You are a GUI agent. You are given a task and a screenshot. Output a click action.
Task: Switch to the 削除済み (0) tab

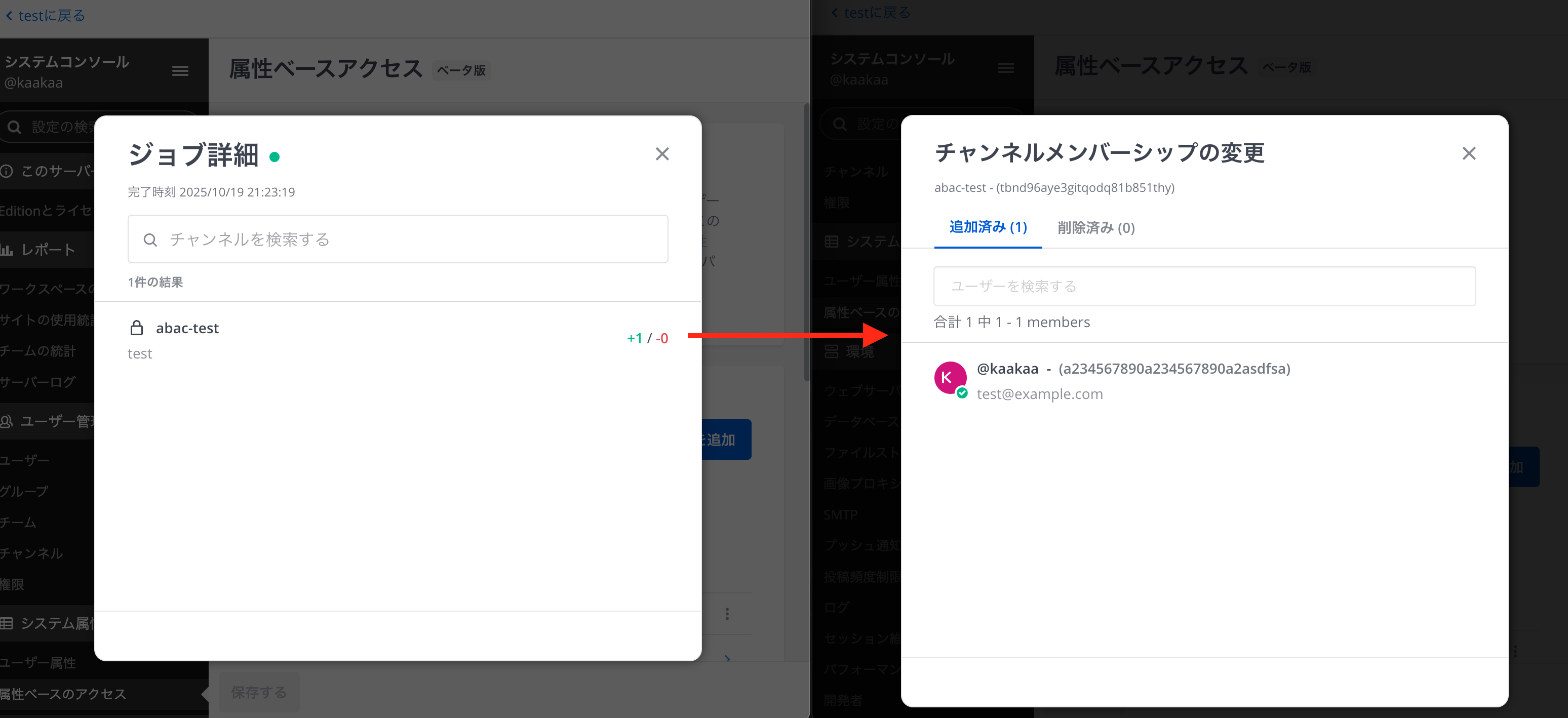[1095, 227]
